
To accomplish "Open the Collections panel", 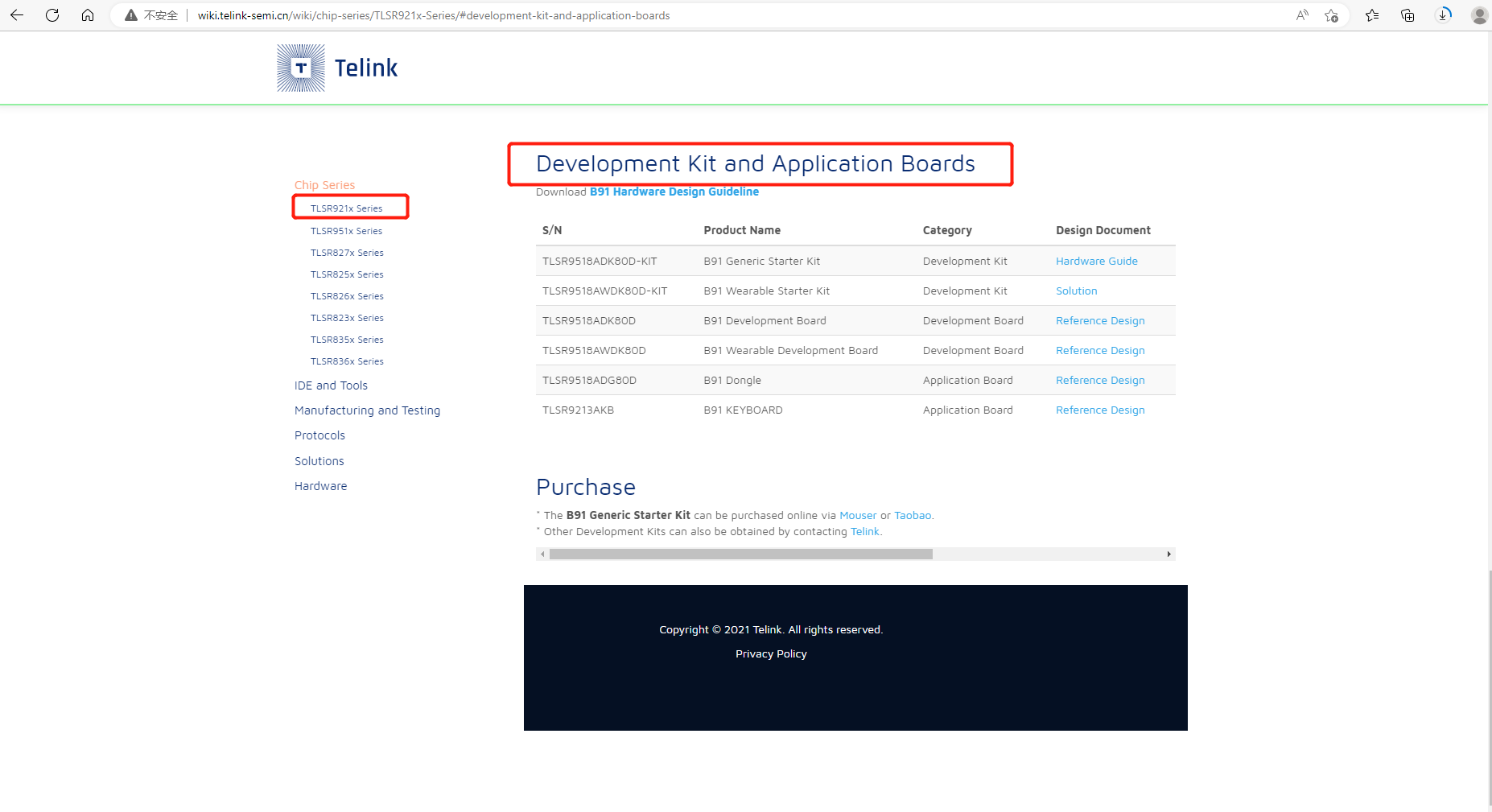I will click(x=1407, y=14).
